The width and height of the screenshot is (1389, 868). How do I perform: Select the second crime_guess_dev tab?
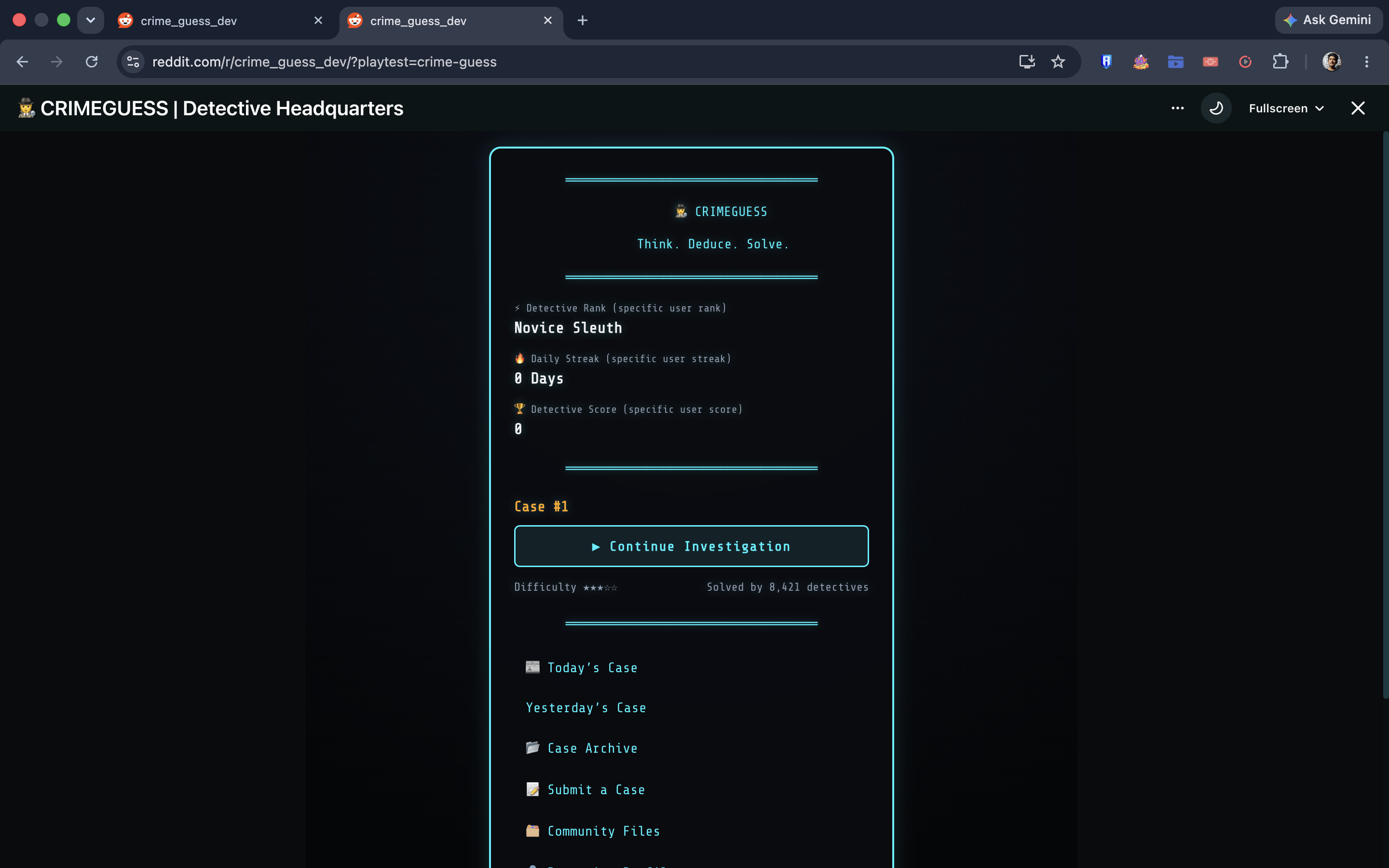click(x=450, y=21)
